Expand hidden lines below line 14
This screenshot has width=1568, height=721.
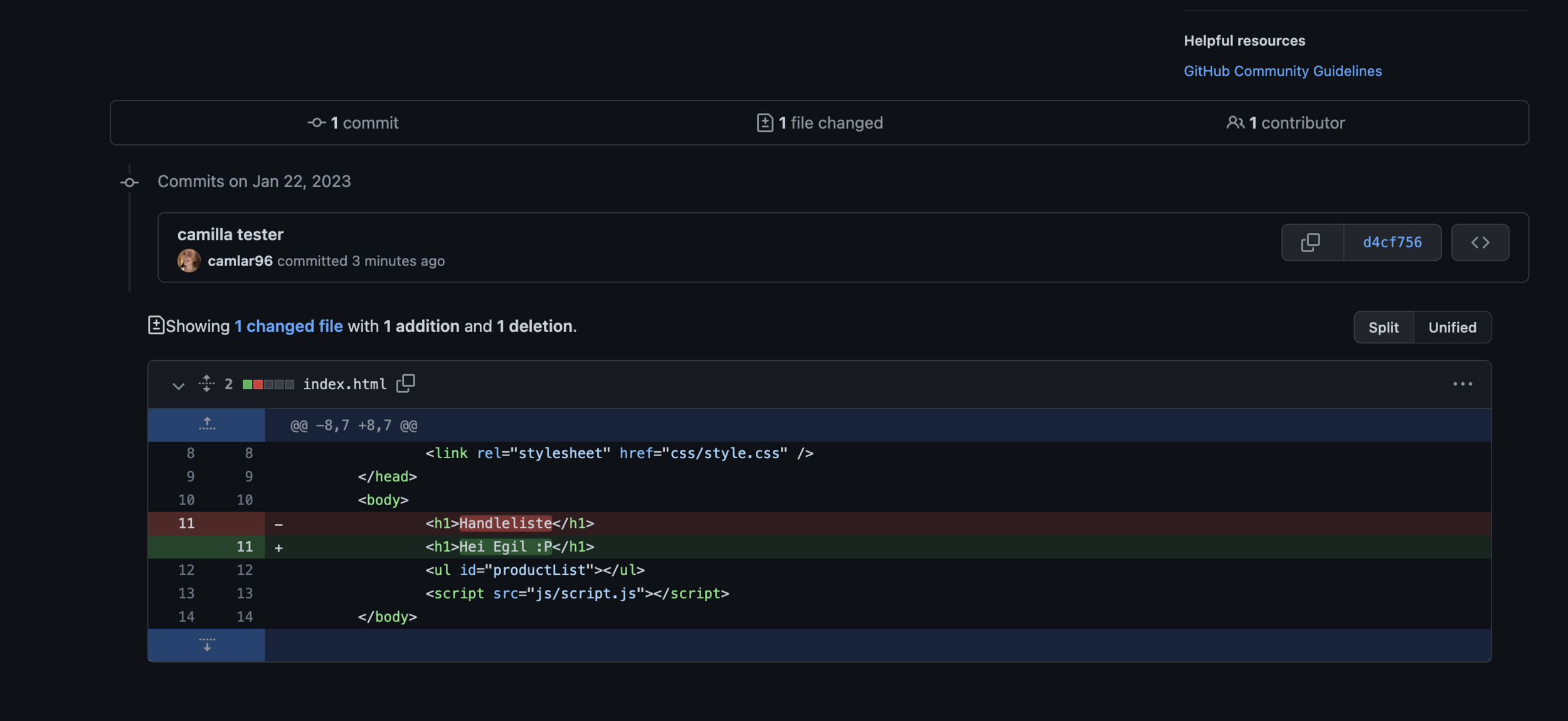pyautogui.click(x=206, y=644)
